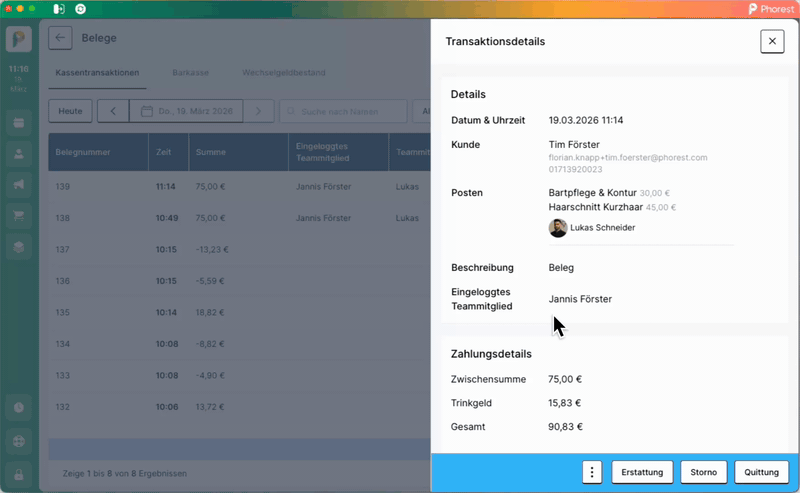800x493 pixels.
Task: Open the shopping cart icon in sidebar
Action: 19,216
